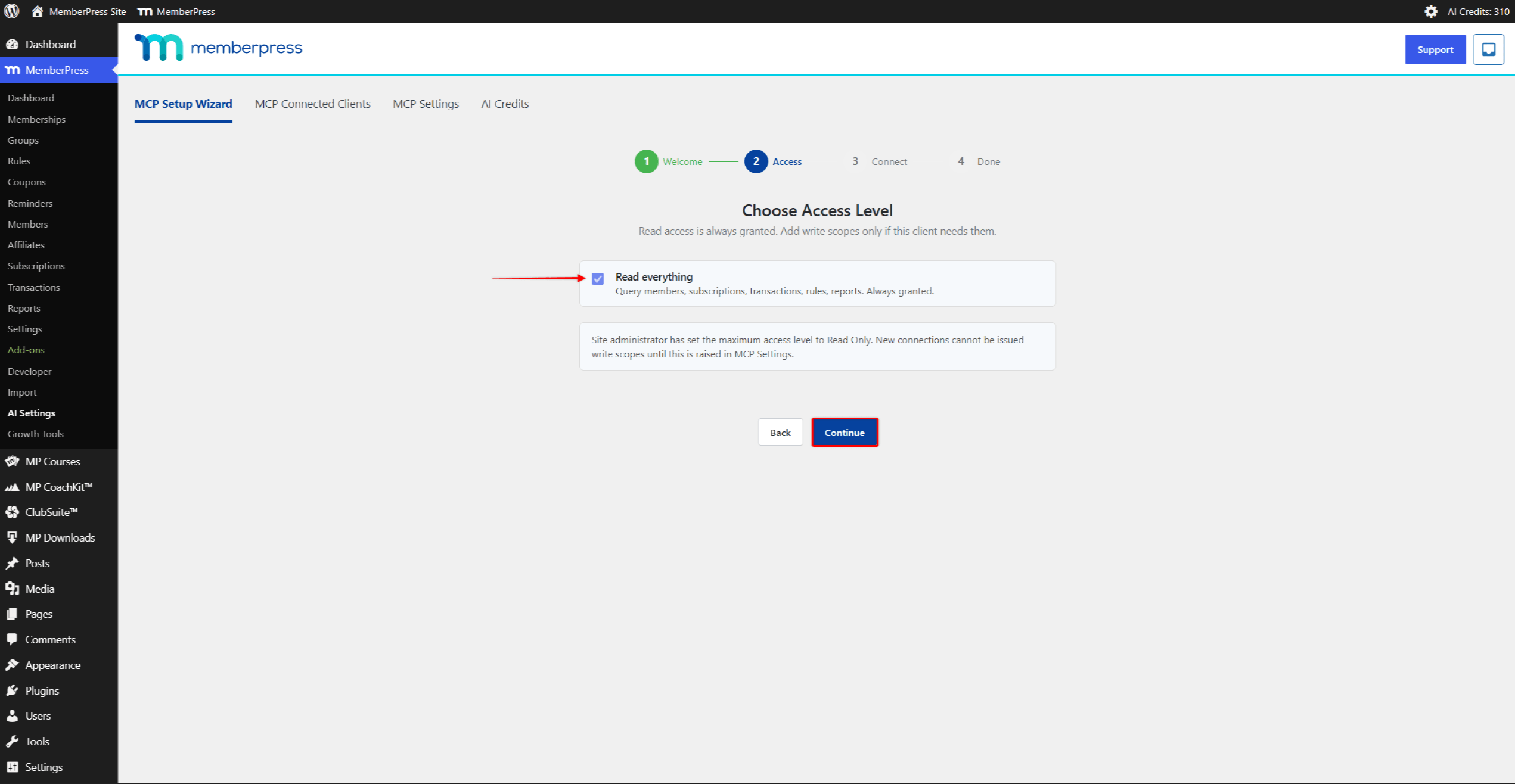Viewport: 1515px width, 784px height.
Task: Open the gear icon near AI Credits
Action: [x=1430, y=11]
